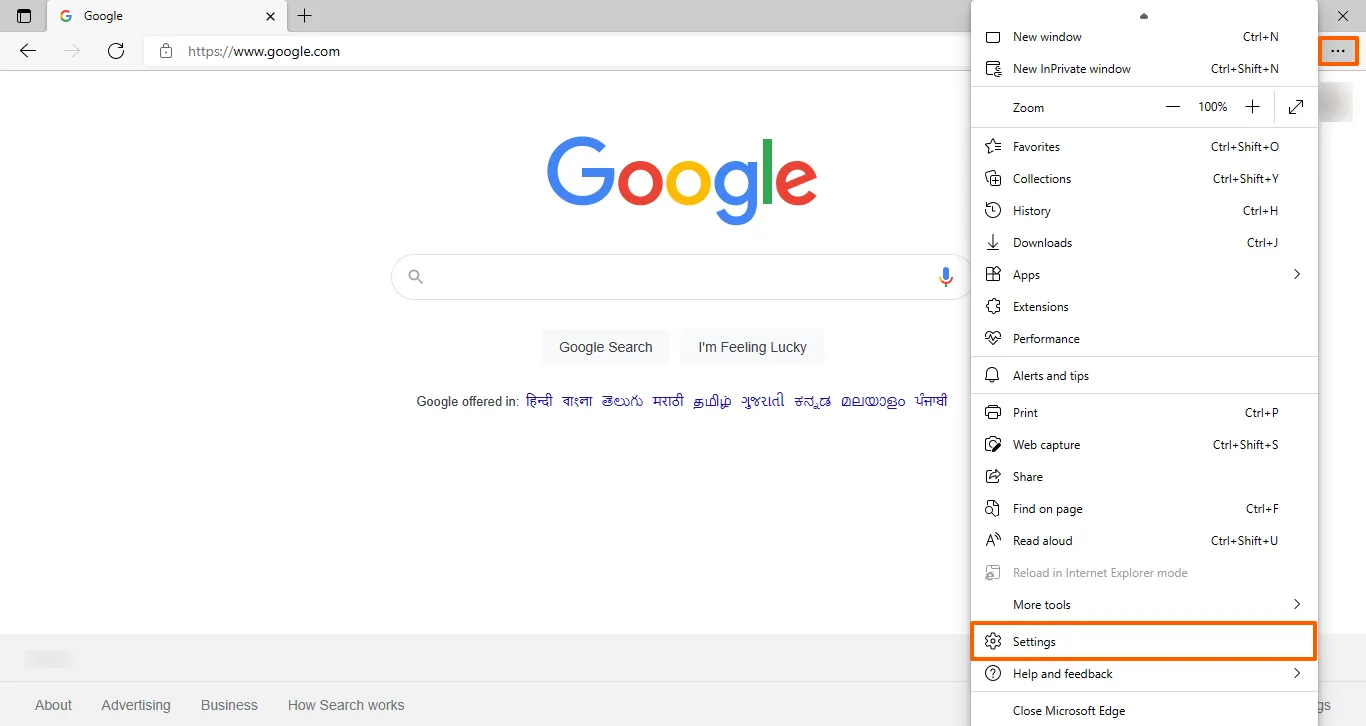Open a new tab with plus
1366x726 pixels.
pos(305,16)
